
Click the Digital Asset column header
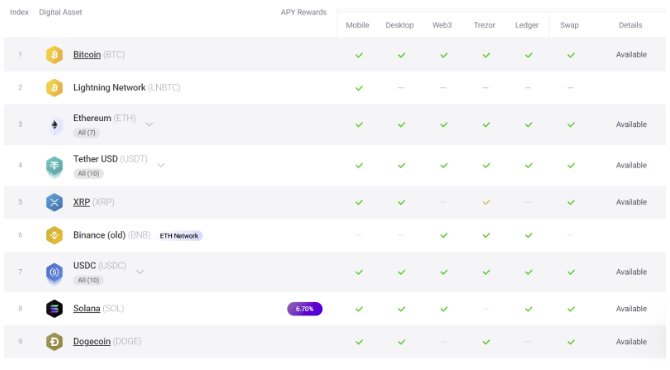pos(60,12)
